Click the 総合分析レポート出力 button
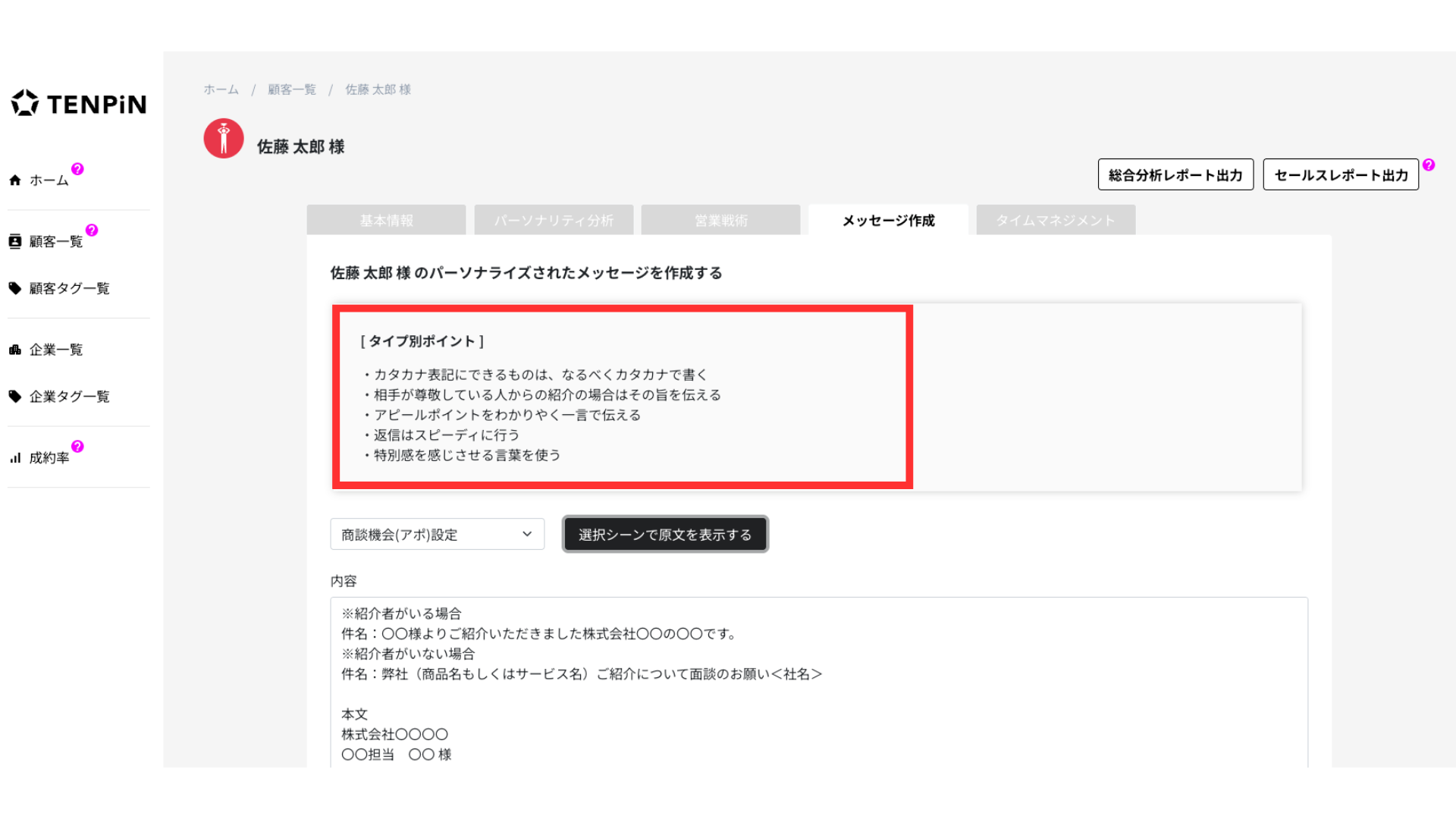The height and width of the screenshot is (819, 1456). 1175,175
